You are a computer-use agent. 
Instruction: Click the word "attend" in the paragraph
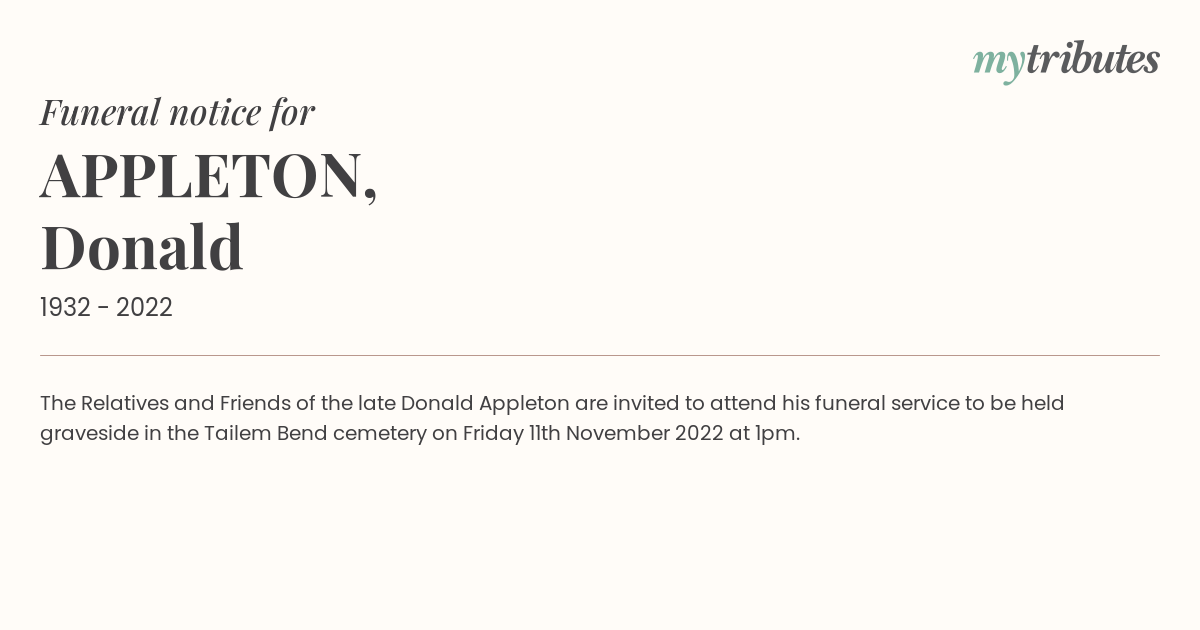click(x=743, y=403)
